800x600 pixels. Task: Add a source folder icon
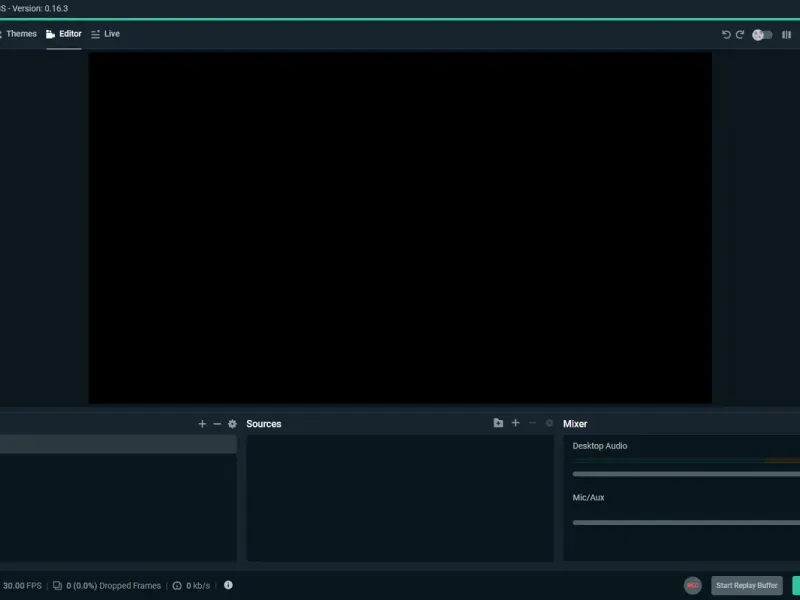pyautogui.click(x=498, y=423)
